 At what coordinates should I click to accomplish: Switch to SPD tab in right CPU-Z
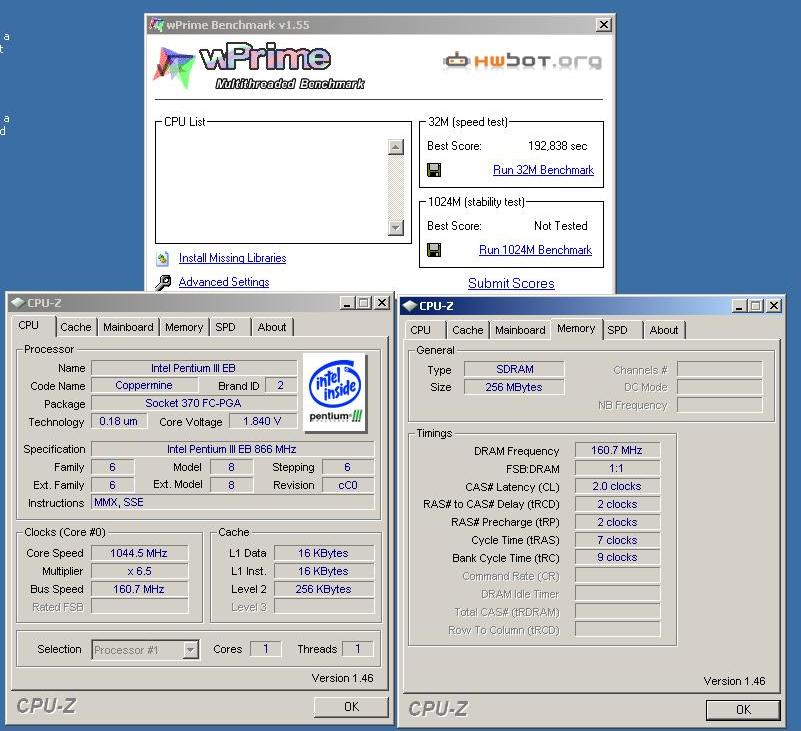[x=617, y=331]
